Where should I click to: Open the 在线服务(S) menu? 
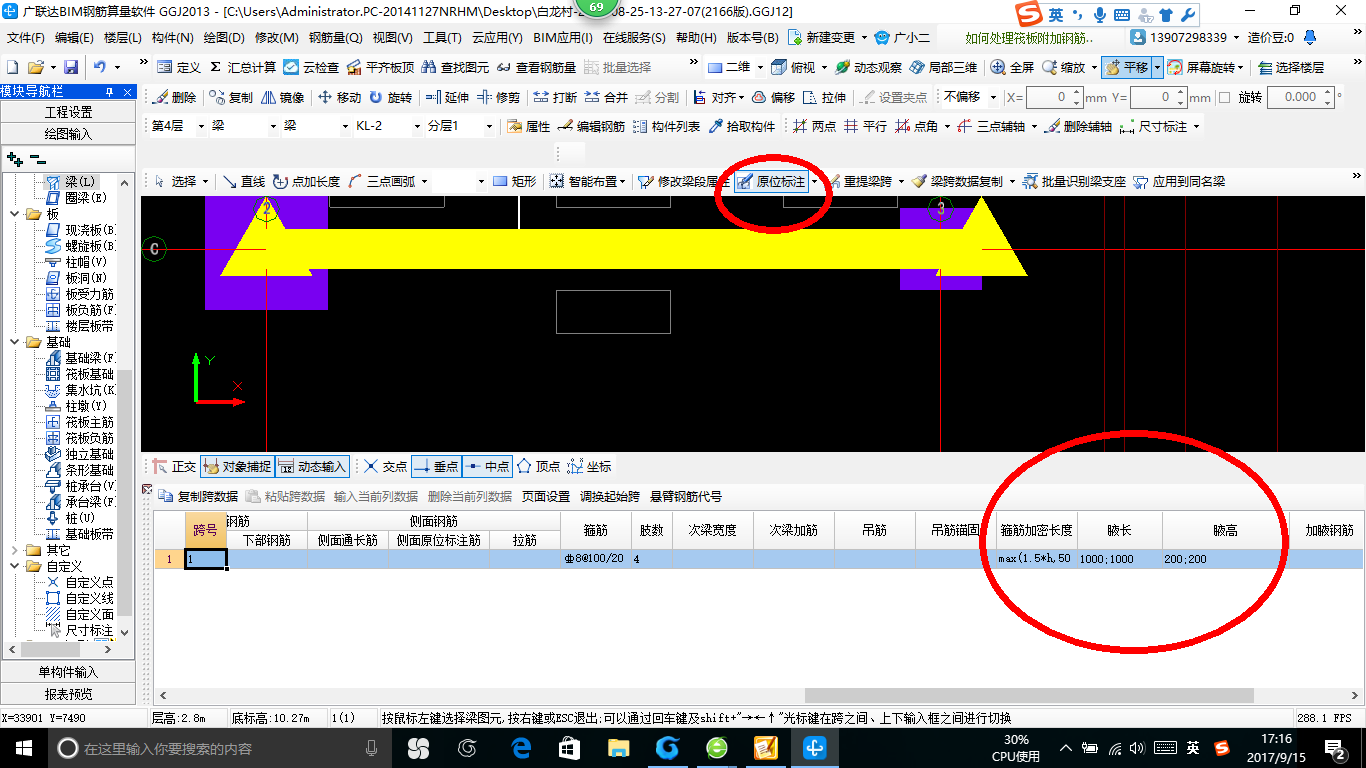coord(634,38)
